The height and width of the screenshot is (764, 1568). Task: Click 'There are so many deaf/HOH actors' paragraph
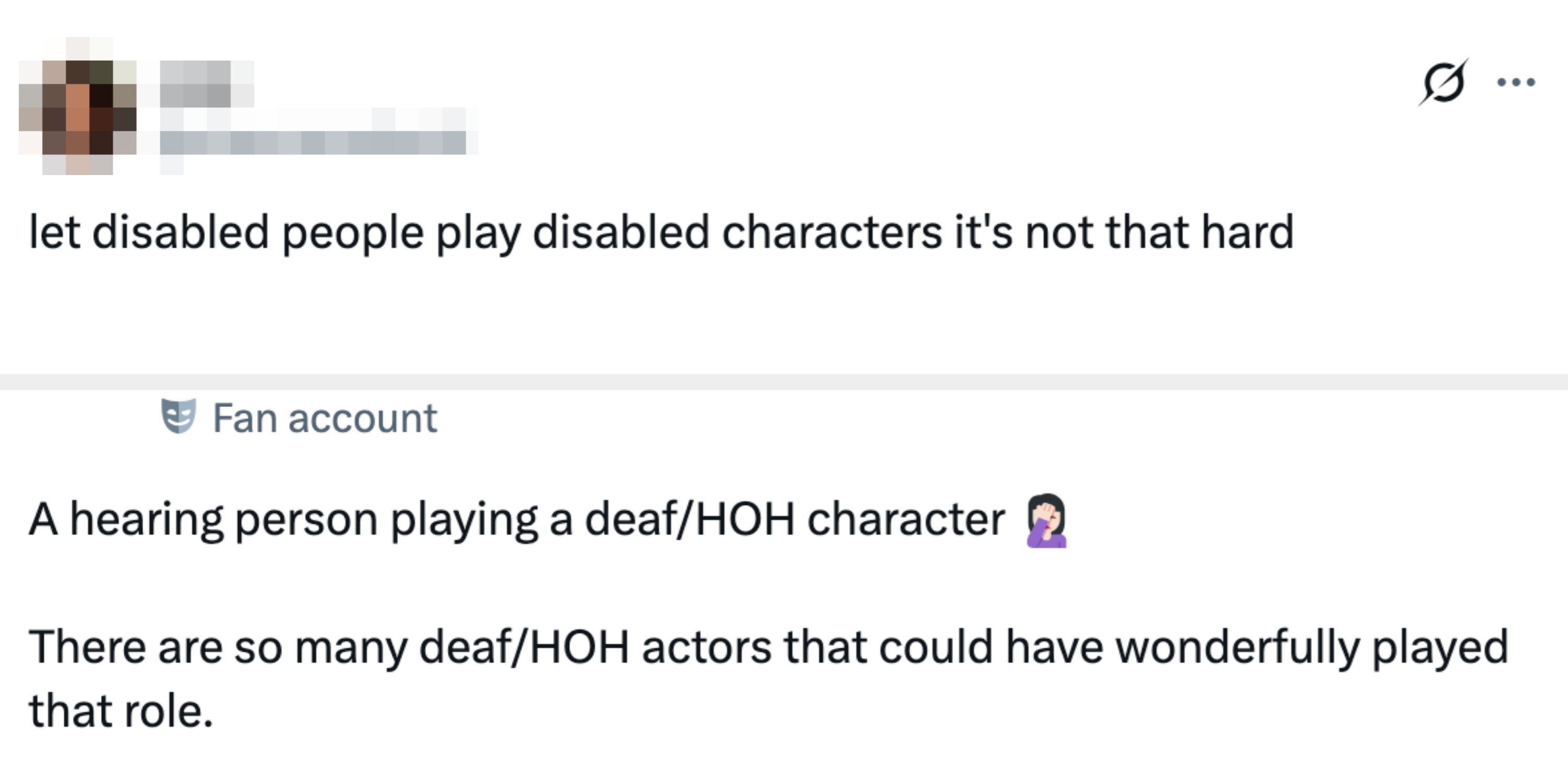769,678
